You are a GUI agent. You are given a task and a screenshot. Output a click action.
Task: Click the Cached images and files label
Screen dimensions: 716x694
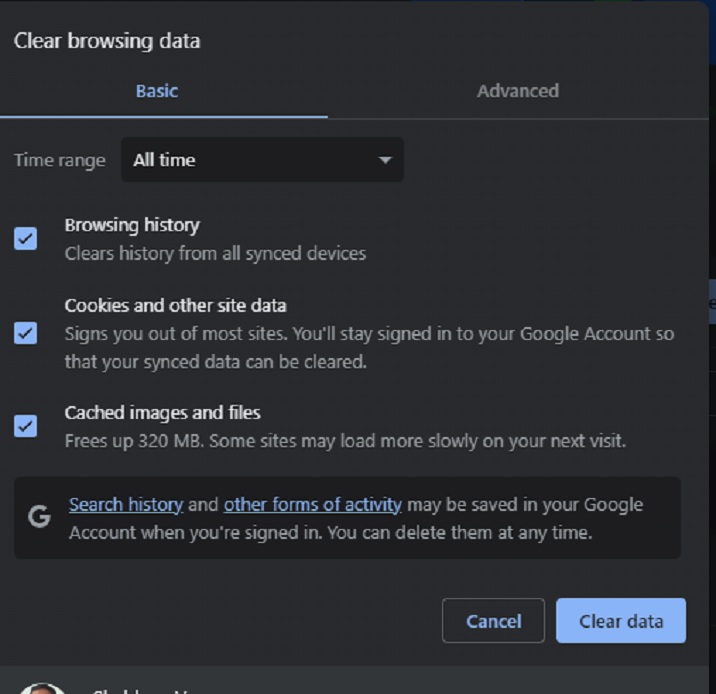pyautogui.click(x=162, y=412)
